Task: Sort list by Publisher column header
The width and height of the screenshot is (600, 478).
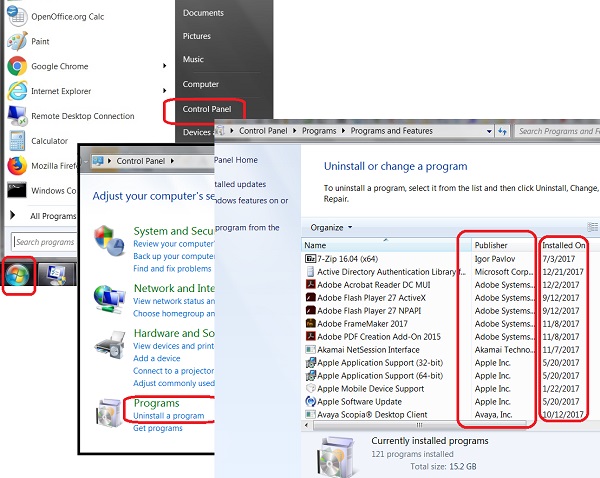Action: point(505,245)
